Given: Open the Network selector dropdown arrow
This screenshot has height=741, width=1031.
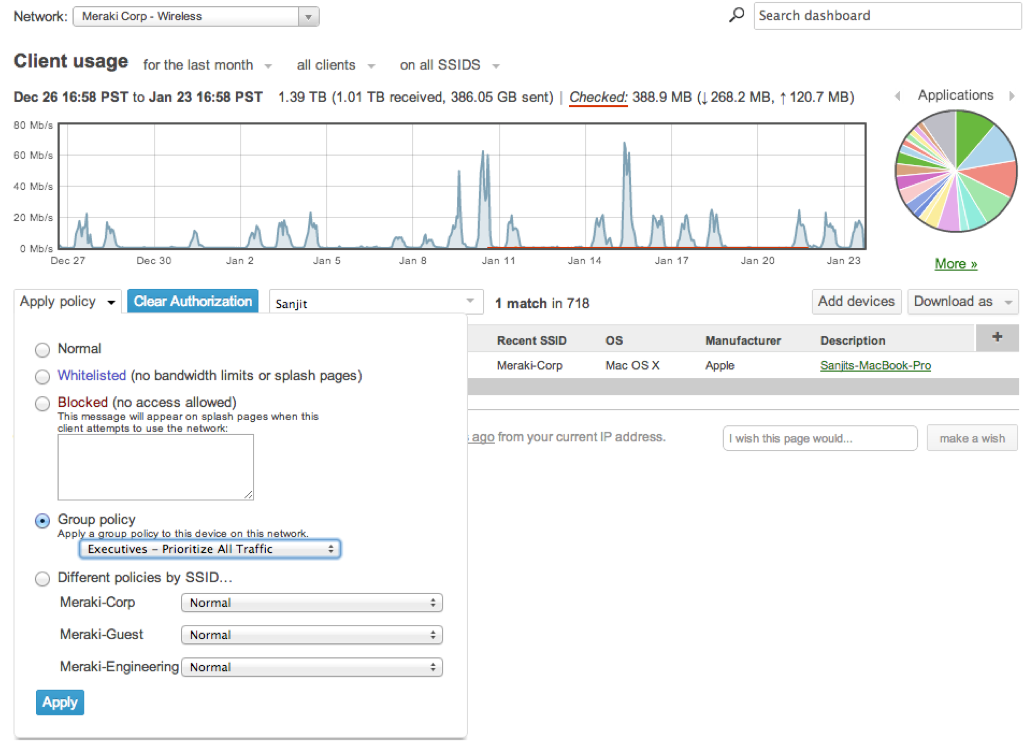Looking at the screenshot, I should (x=308, y=16).
